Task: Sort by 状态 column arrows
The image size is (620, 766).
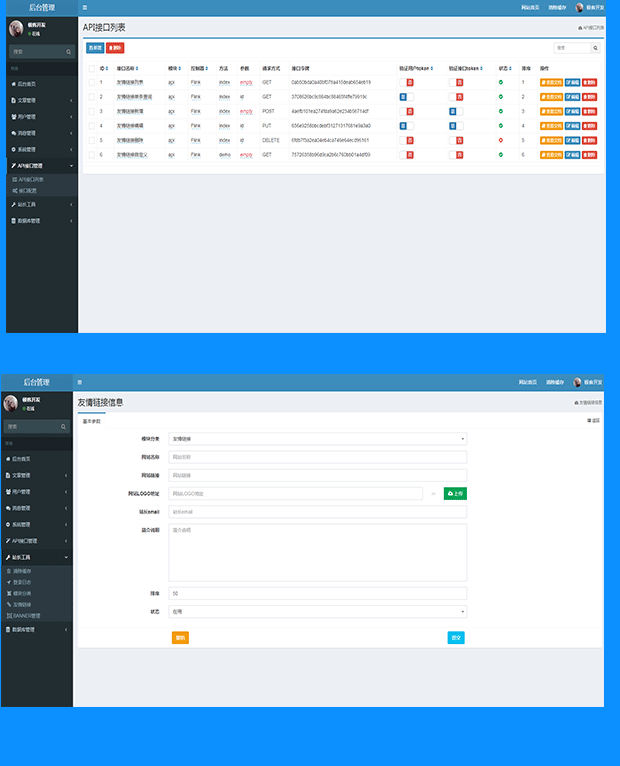Action: (x=510, y=68)
